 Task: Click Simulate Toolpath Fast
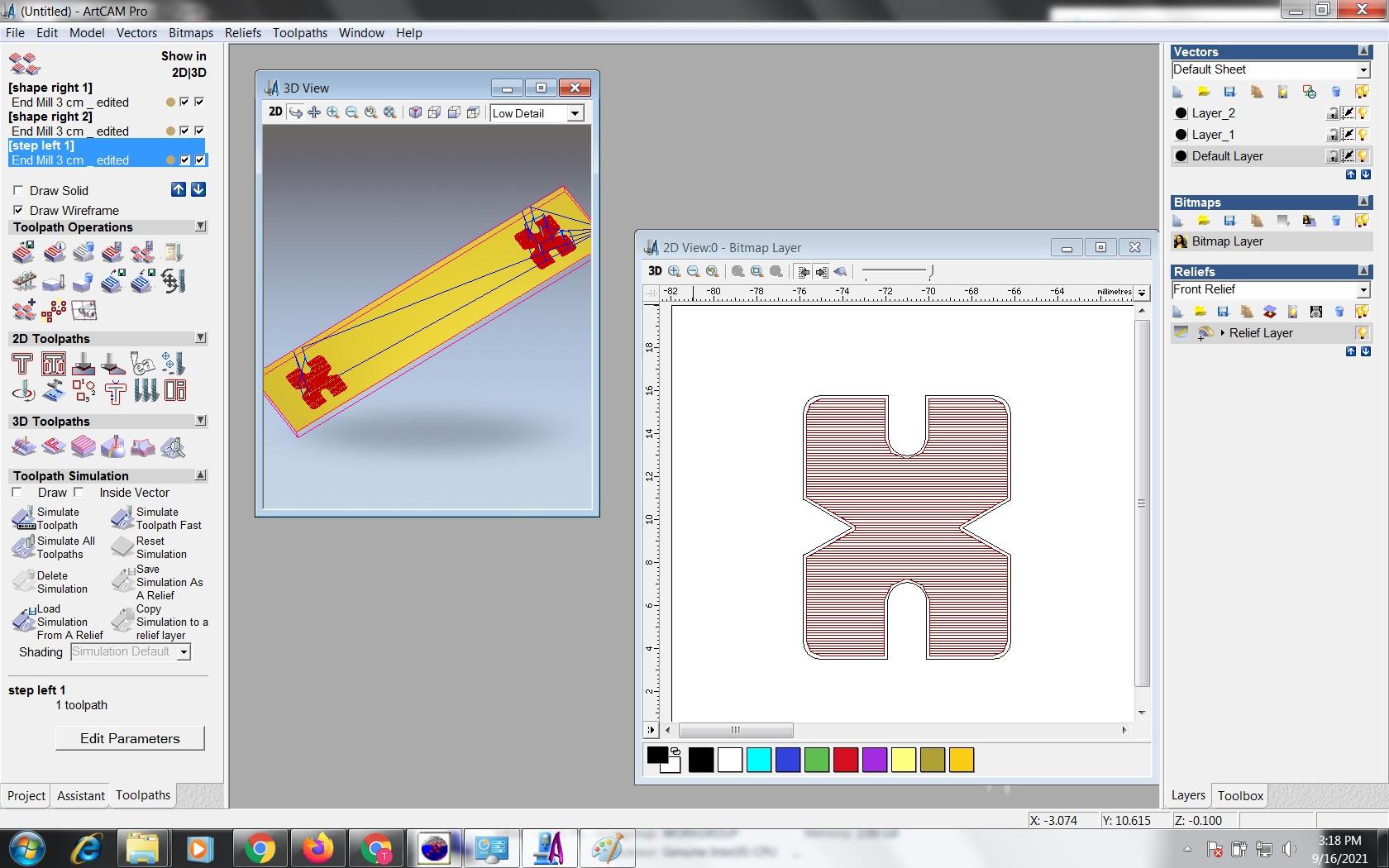[x=157, y=518]
